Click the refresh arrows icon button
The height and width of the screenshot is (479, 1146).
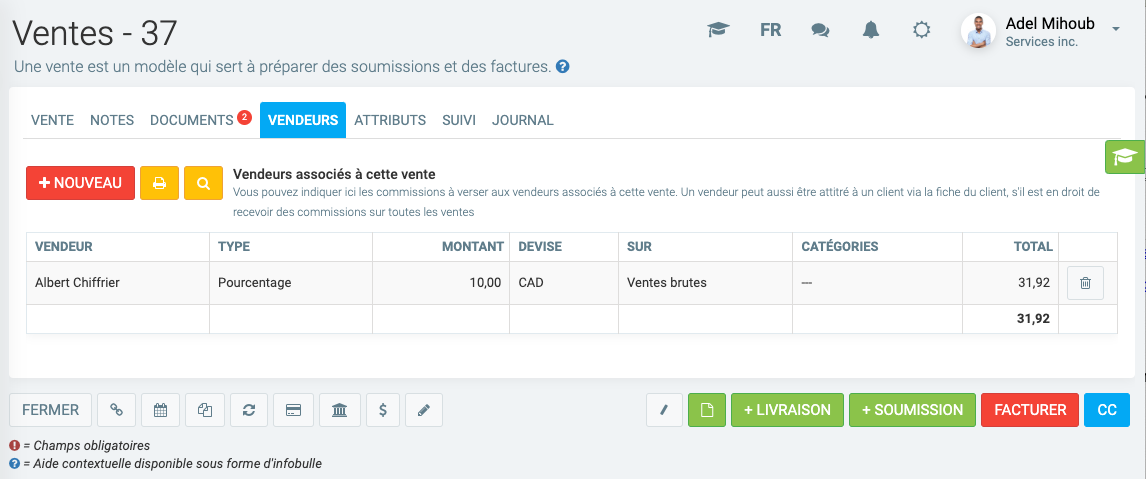click(x=249, y=410)
